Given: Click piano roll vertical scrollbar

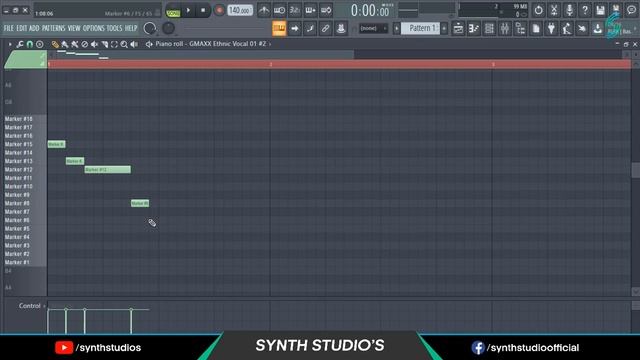Looking at the screenshot, I should tap(636, 170).
